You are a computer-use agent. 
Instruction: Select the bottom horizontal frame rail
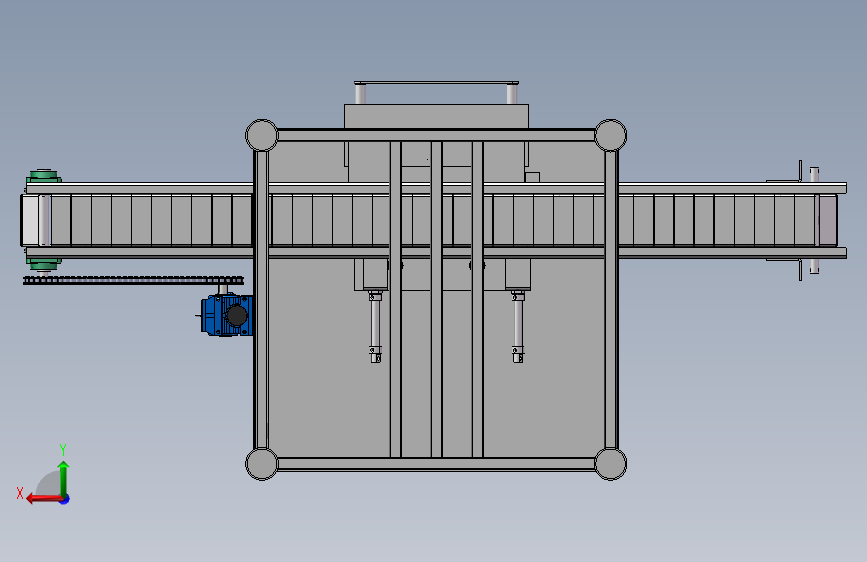tap(436, 464)
